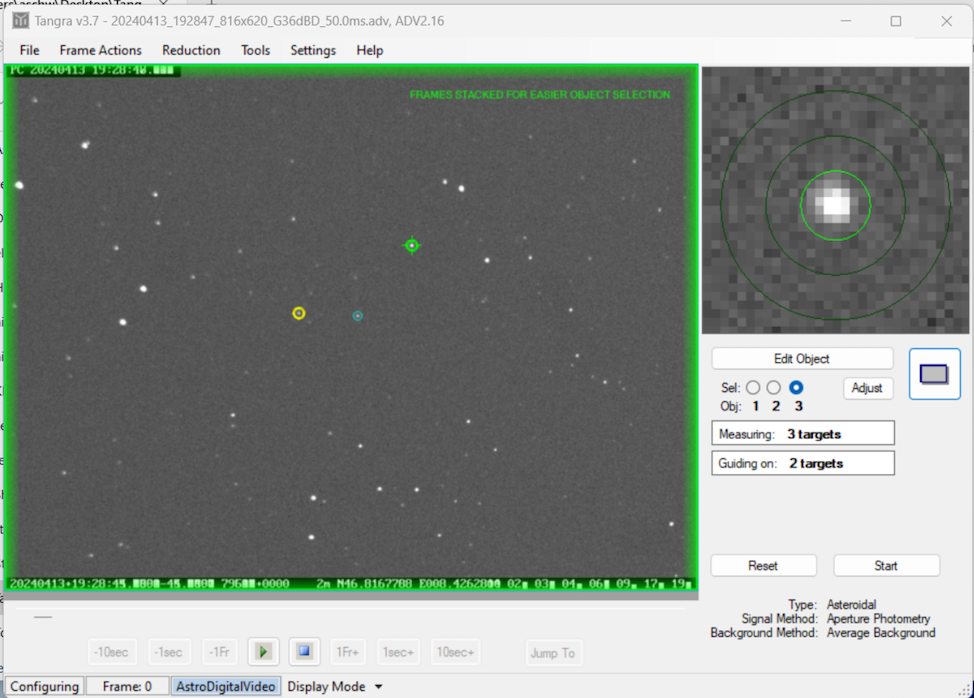Select object 3 radio button
This screenshot has width=974, height=698.
point(797,387)
